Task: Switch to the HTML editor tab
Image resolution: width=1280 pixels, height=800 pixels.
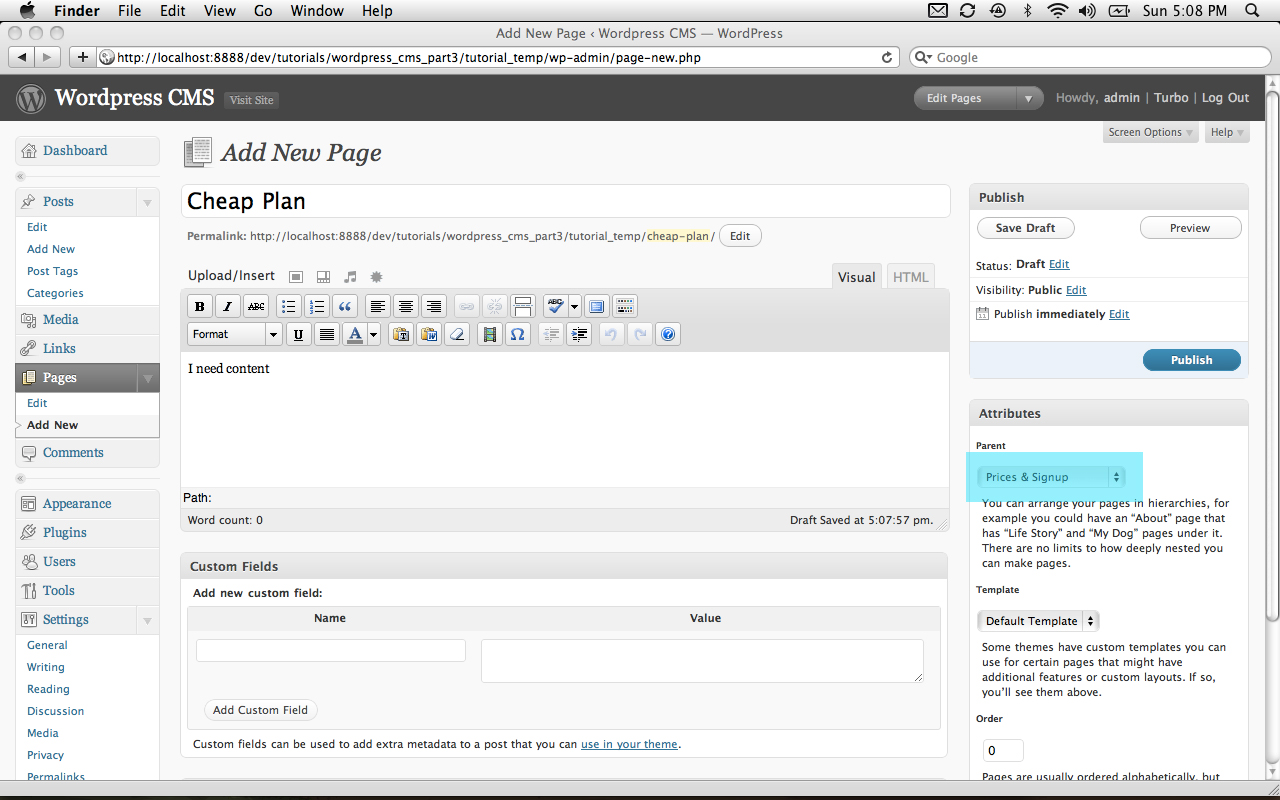Action: point(910,277)
